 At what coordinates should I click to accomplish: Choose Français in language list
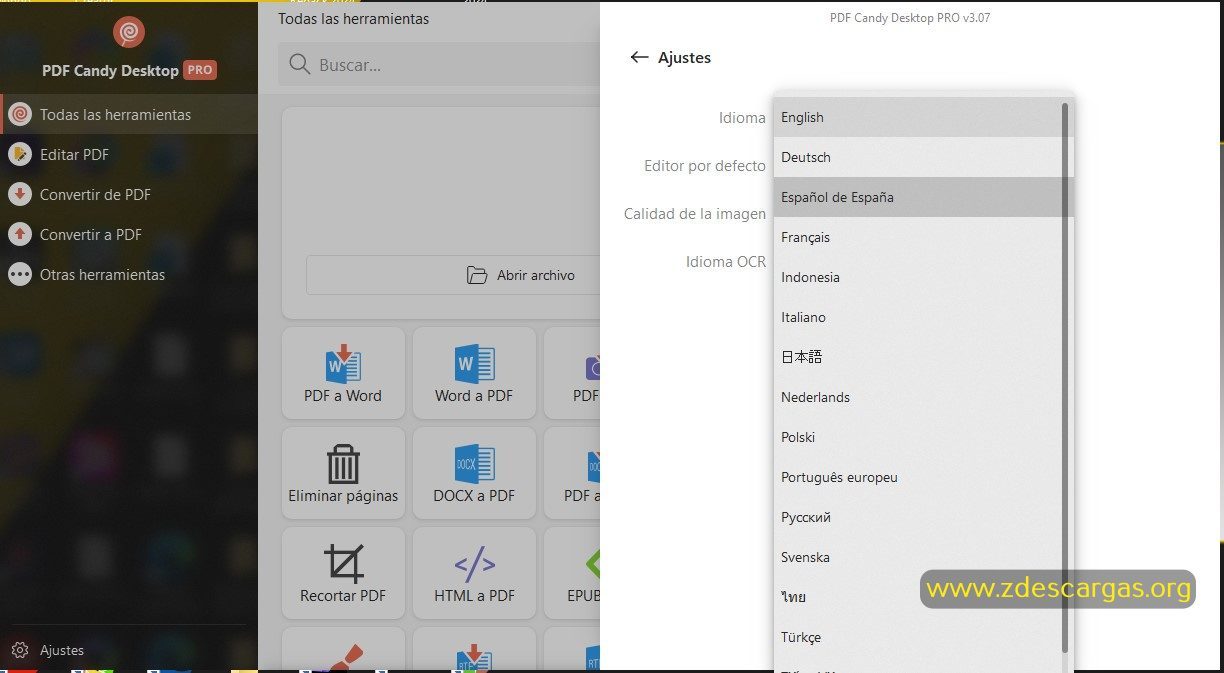coord(916,237)
